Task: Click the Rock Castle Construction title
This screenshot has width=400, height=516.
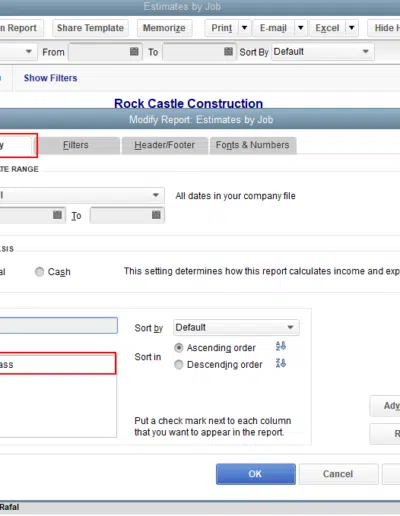Action: point(188,103)
